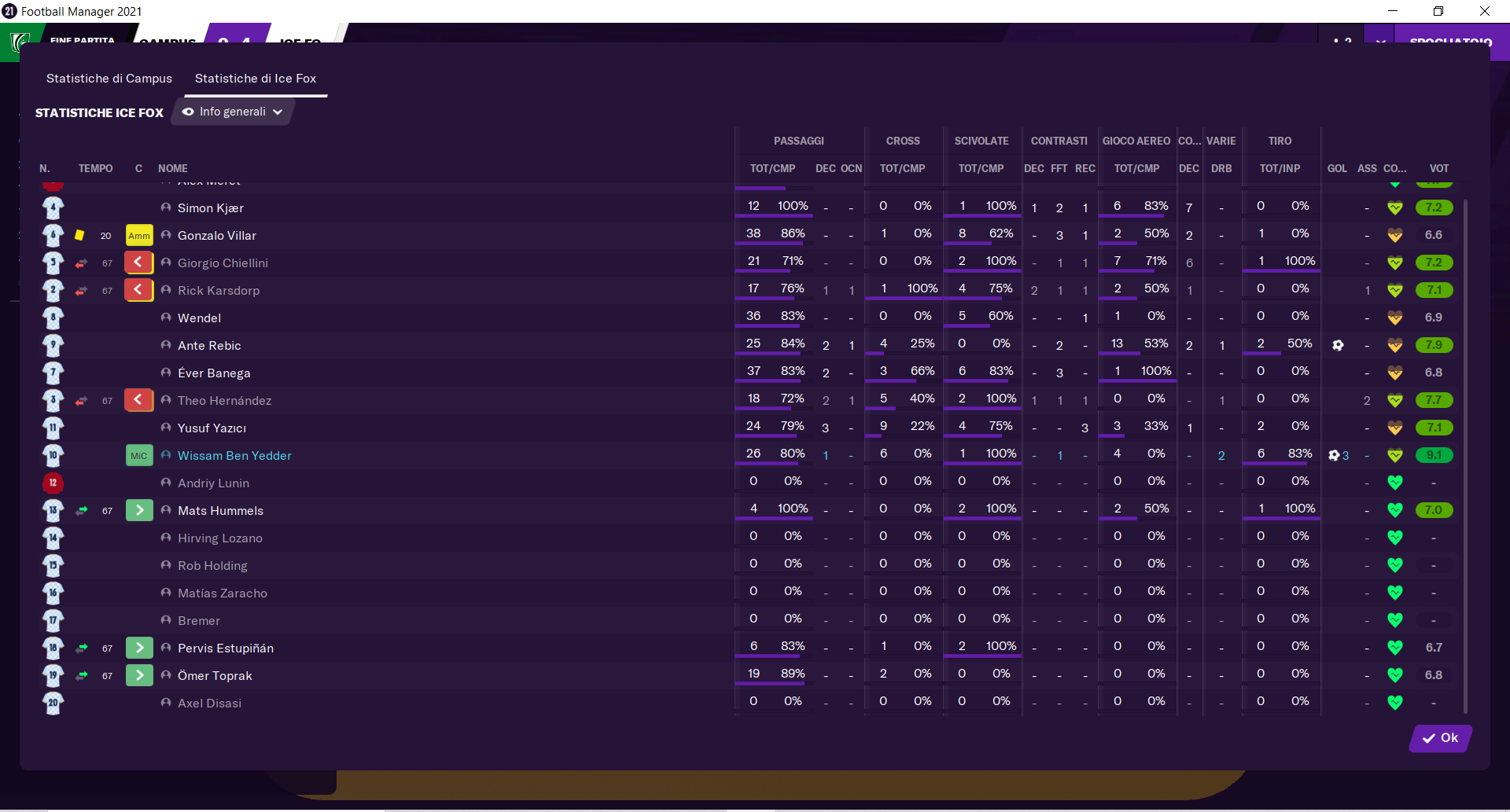Click Theo Hernández substituted-off red badge
The height and width of the screenshot is (812, 1510).
pos(138,400)
